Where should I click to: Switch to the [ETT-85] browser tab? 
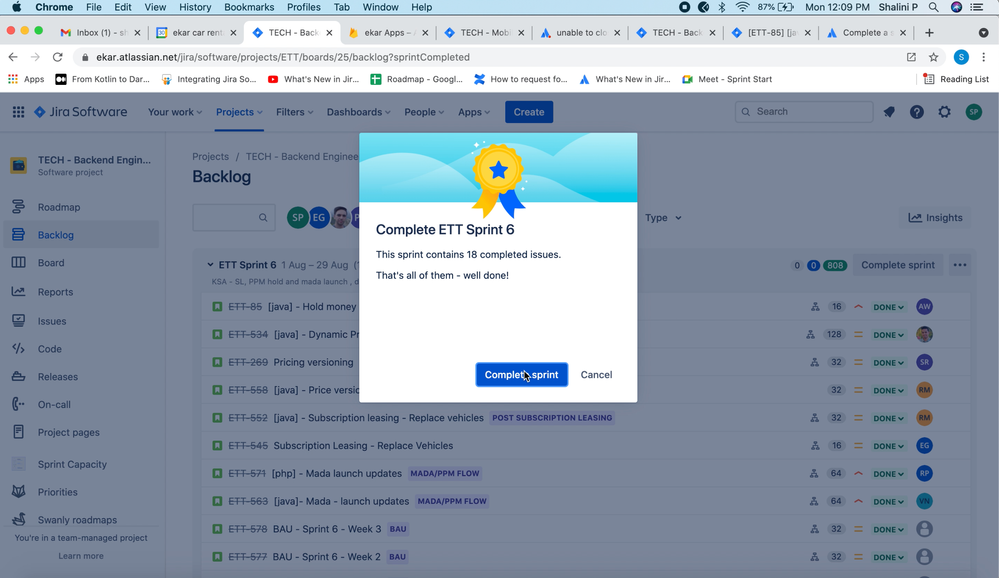[772, 33]
